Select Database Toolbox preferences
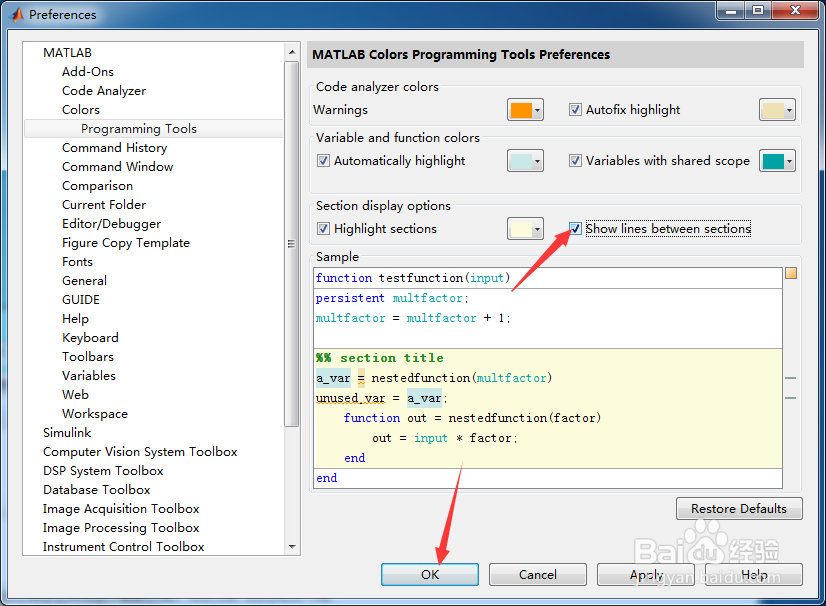The height and width of the screenshot is (606, 826). (x=96, y=490)
